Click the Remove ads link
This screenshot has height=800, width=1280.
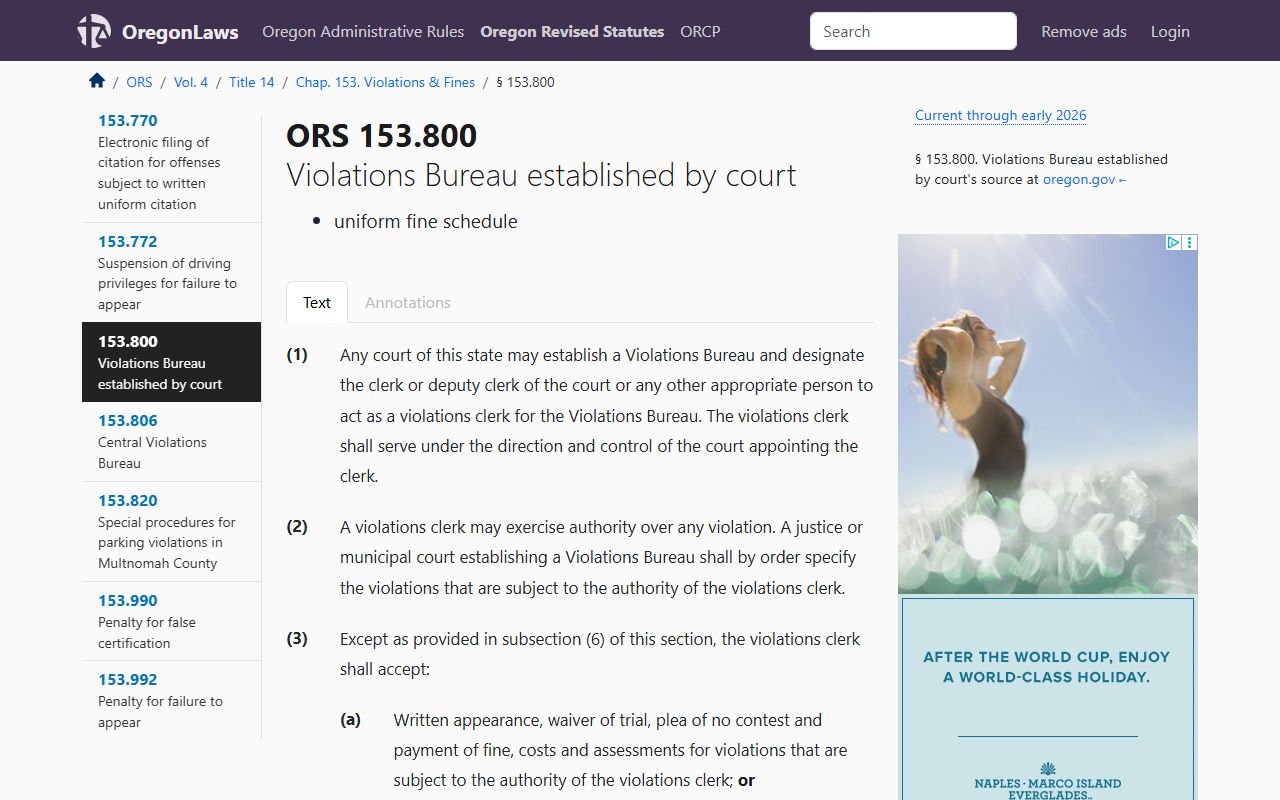click(x=1084, y=31)
